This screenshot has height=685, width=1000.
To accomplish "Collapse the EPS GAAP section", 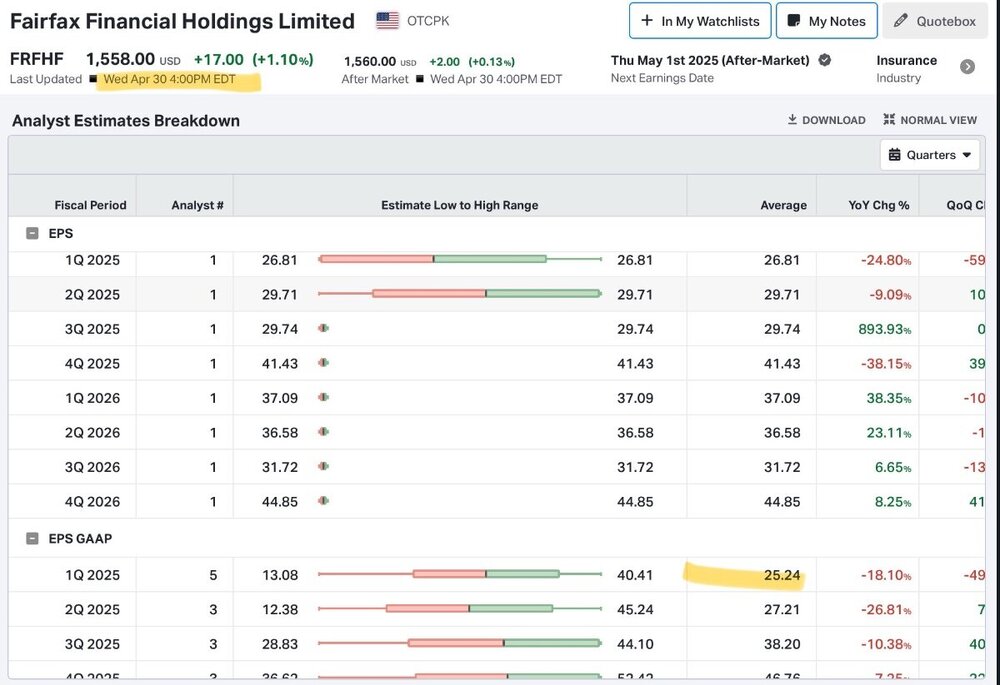I will [33, 538].
